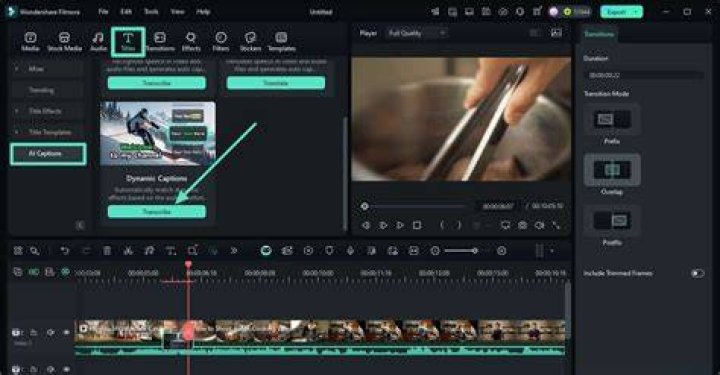
Task: Click the audio music note tool icon
Action: click(149, 251)
